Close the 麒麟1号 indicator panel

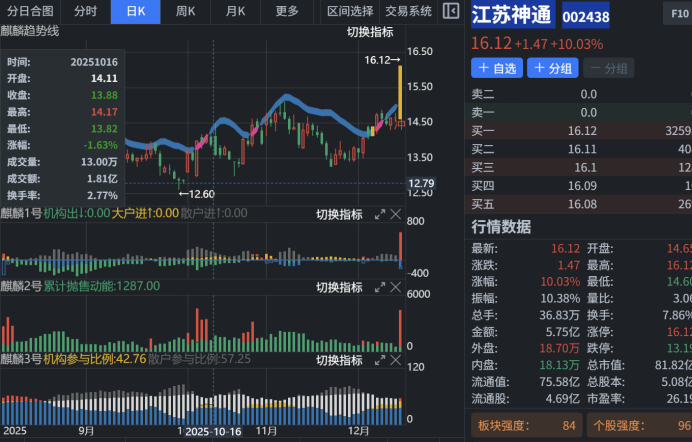coord(395,214)
